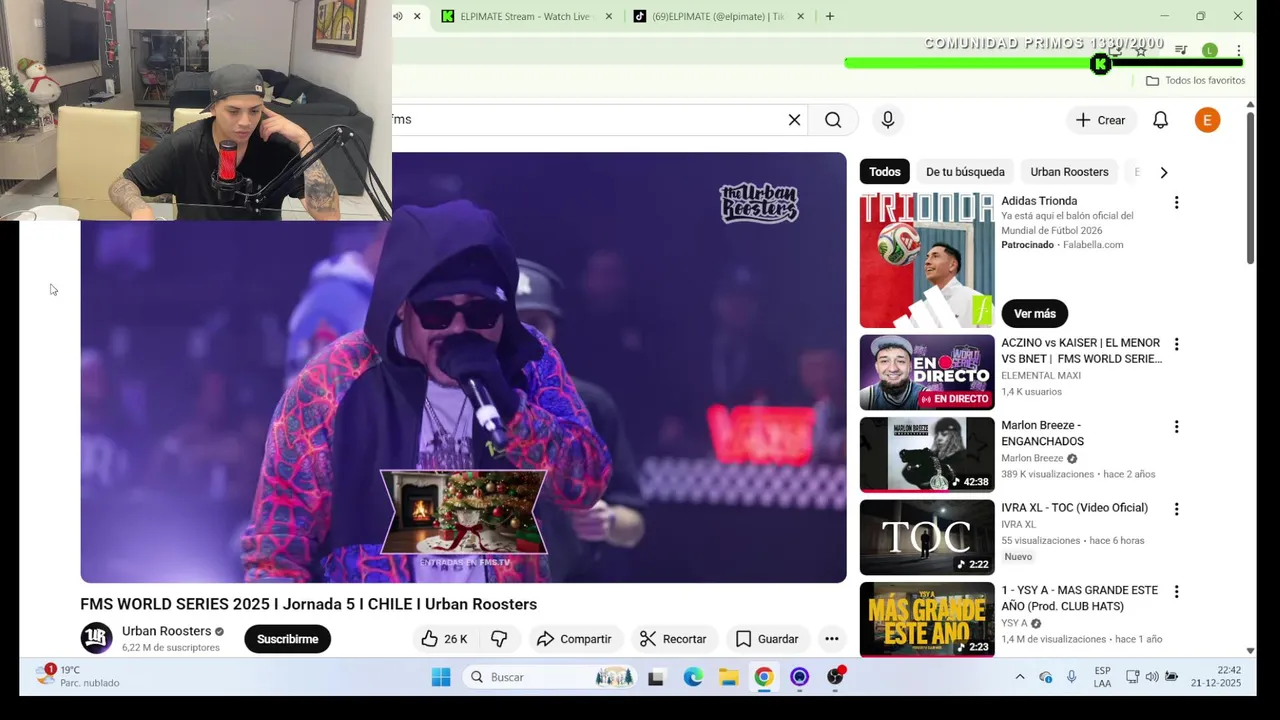Bookmark this page with the star
The height and width of the screenshot is (720, 1280).
pyautogui.click(x=1140, y=50)
